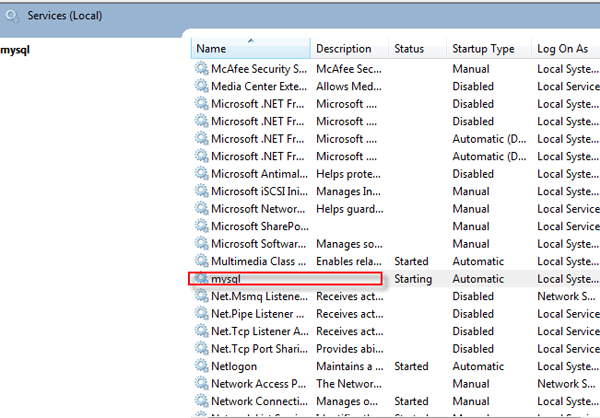Select the Microsoft SharePoint service row
The image size is (600, 418).
tap(258, 226)
